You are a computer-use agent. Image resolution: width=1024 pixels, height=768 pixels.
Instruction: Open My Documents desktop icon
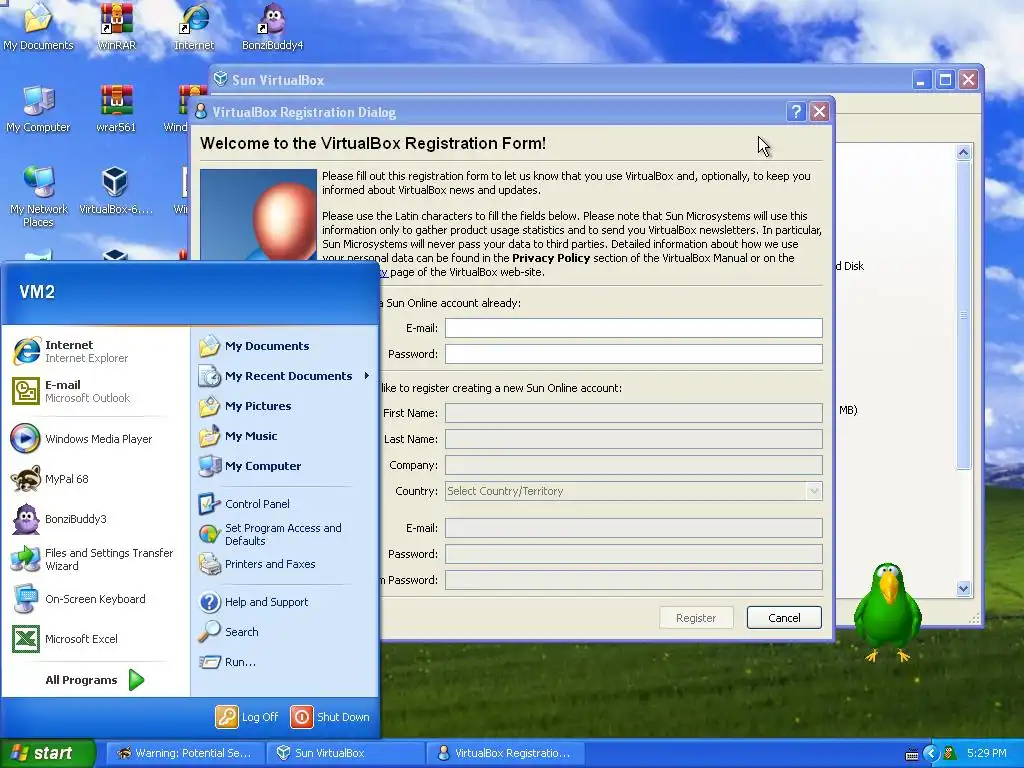tap(38, 26)
